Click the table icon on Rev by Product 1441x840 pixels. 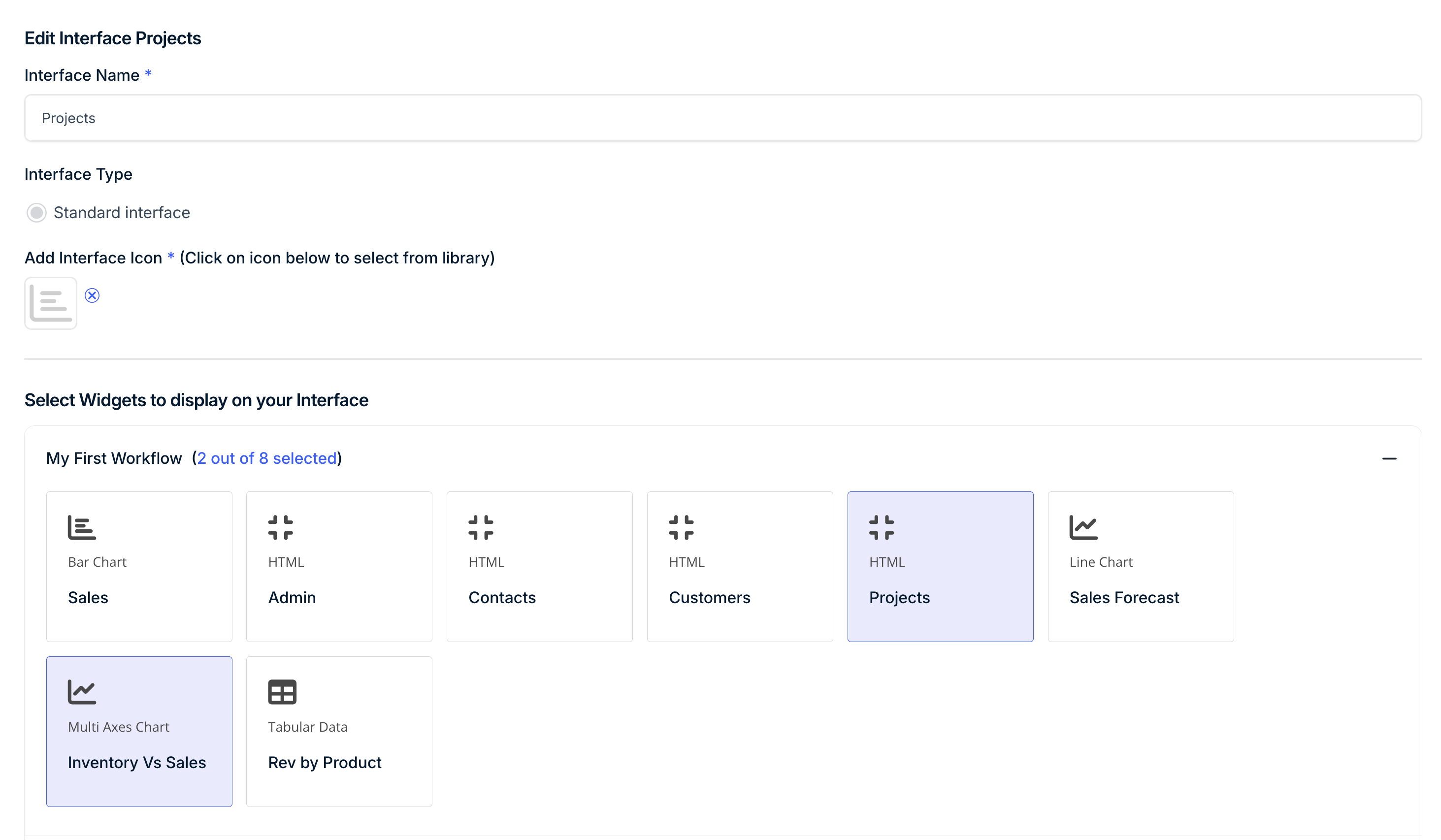click(283, 692)
